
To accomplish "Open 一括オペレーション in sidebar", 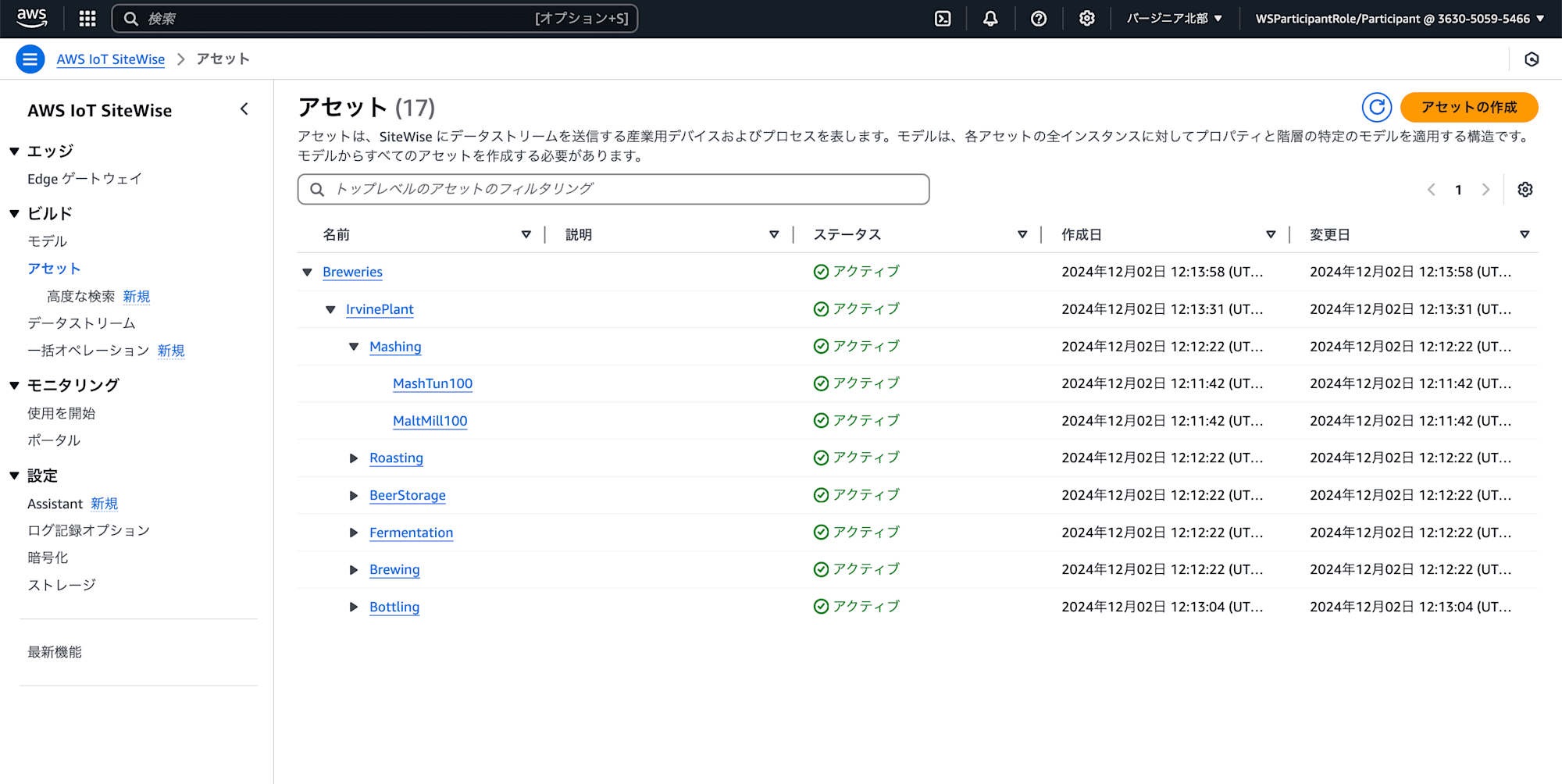I will (88, 351).
